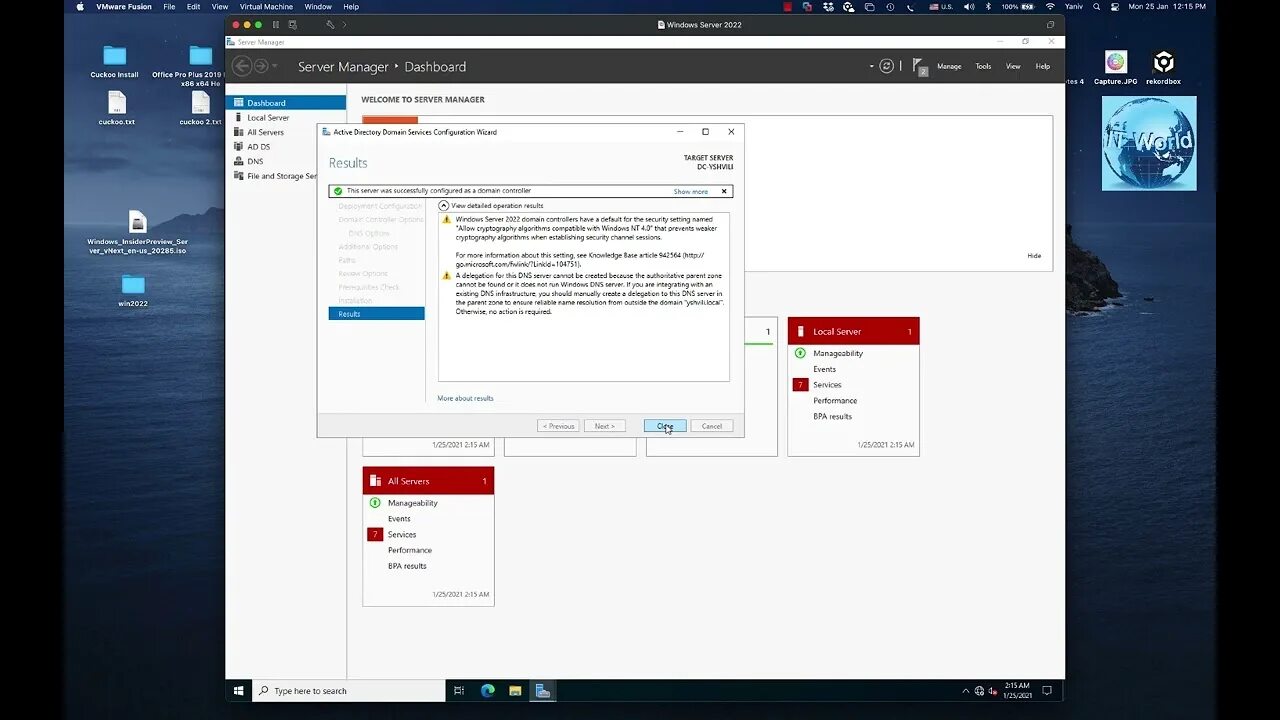Click the VM pause button in title bar
The height and width of the screenshot is (720, 1280).
point(276,24)
